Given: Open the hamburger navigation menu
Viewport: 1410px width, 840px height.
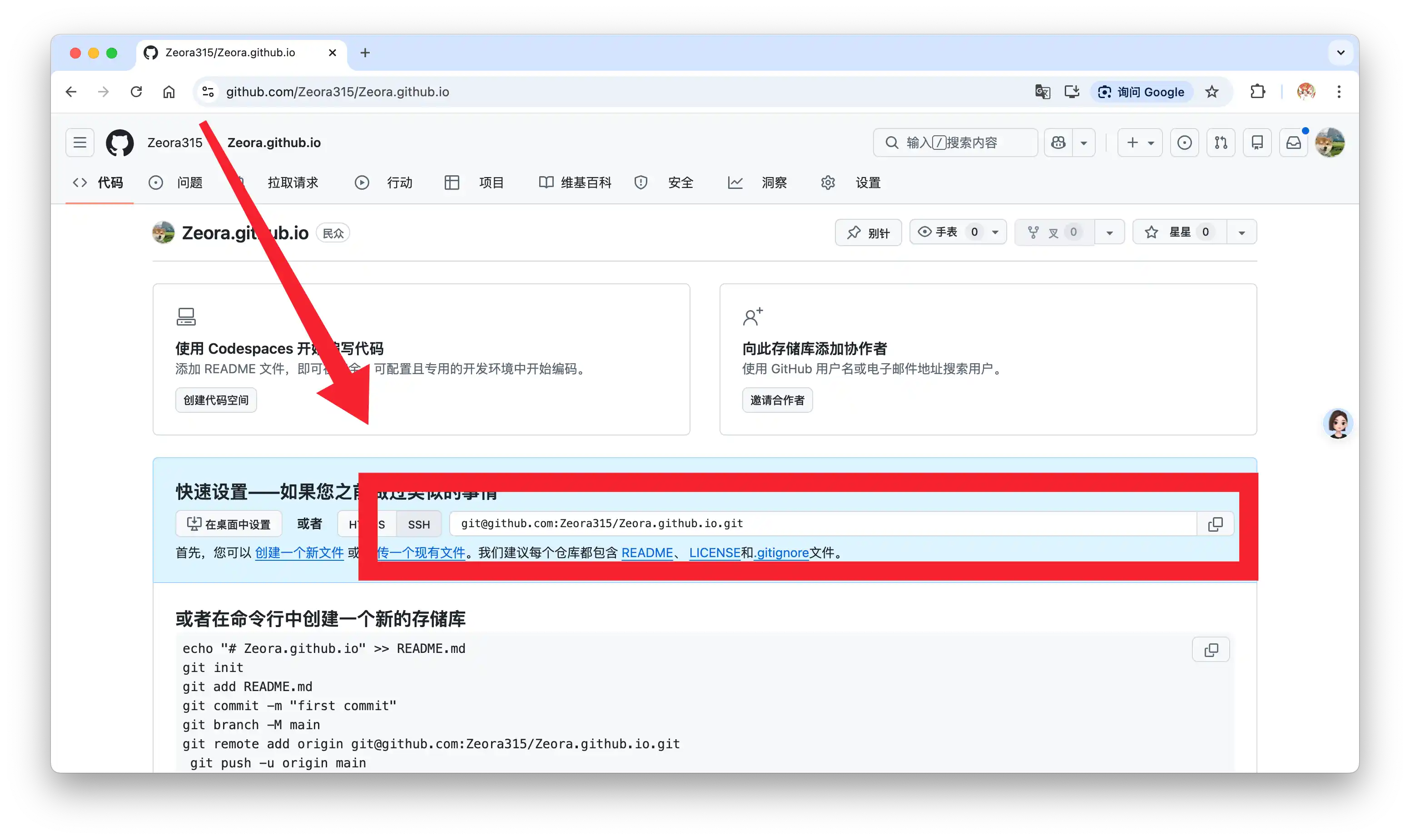Looking at the screenshot, I should pyautogui.click(x=80, y=143).
